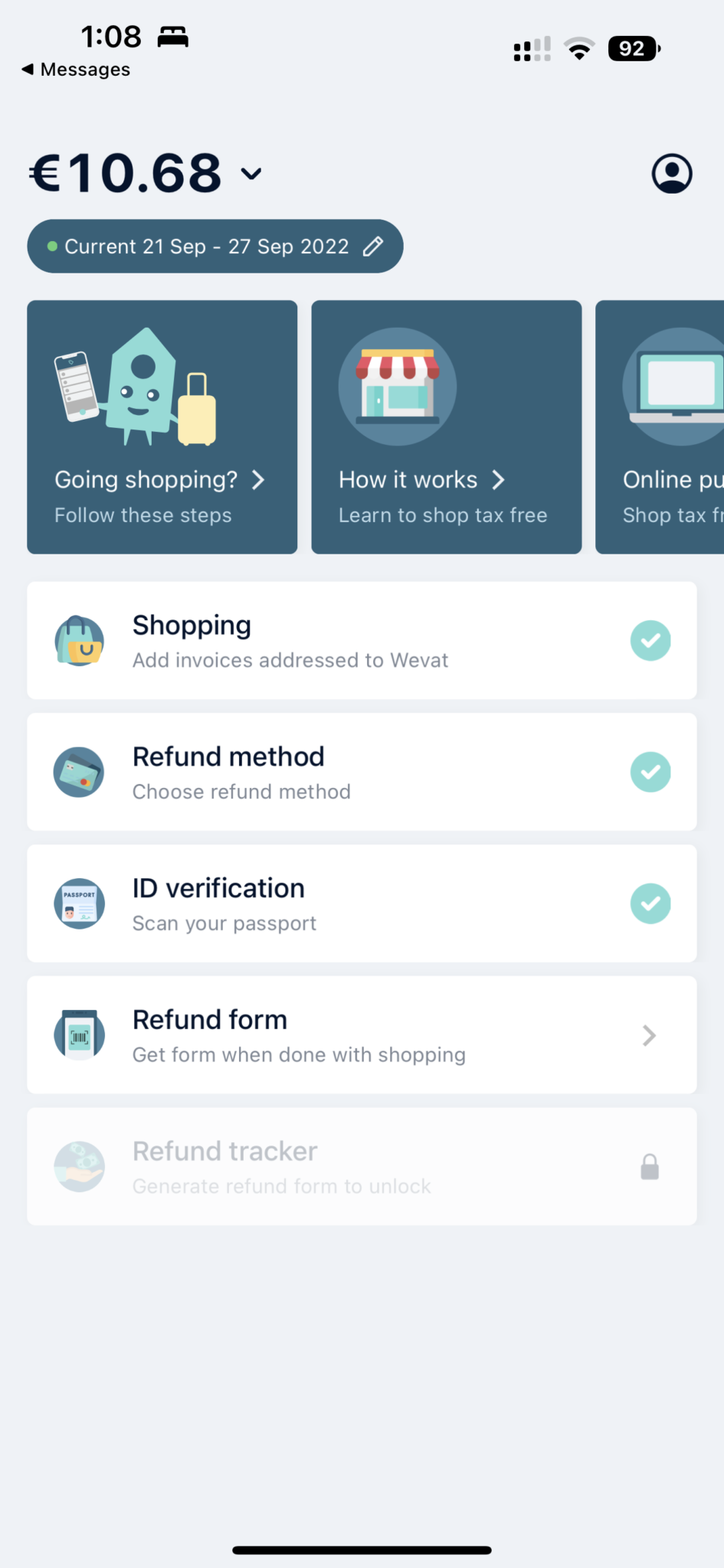This screenshot has width=724, height=1568.
Task: Expand the €10.68 balance dropdown arrow
Action: pos(251,174)
